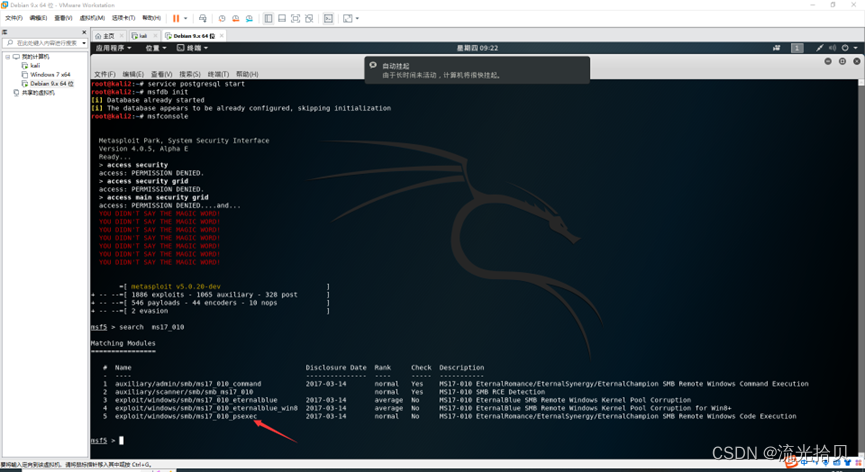This screenshot has height=472, width=865.
Task: Click the 自动挂起 notification popup
Action: [477, 70]
